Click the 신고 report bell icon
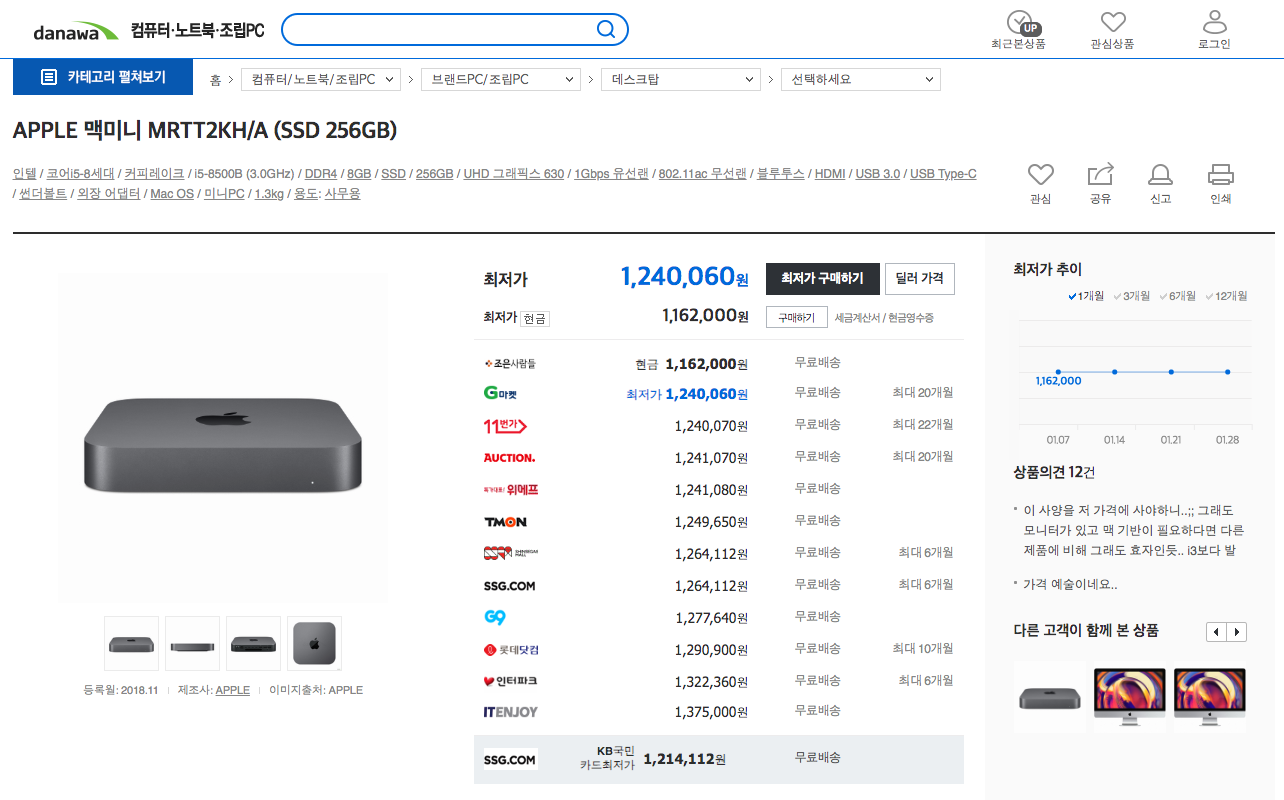 pos(1160,174)
